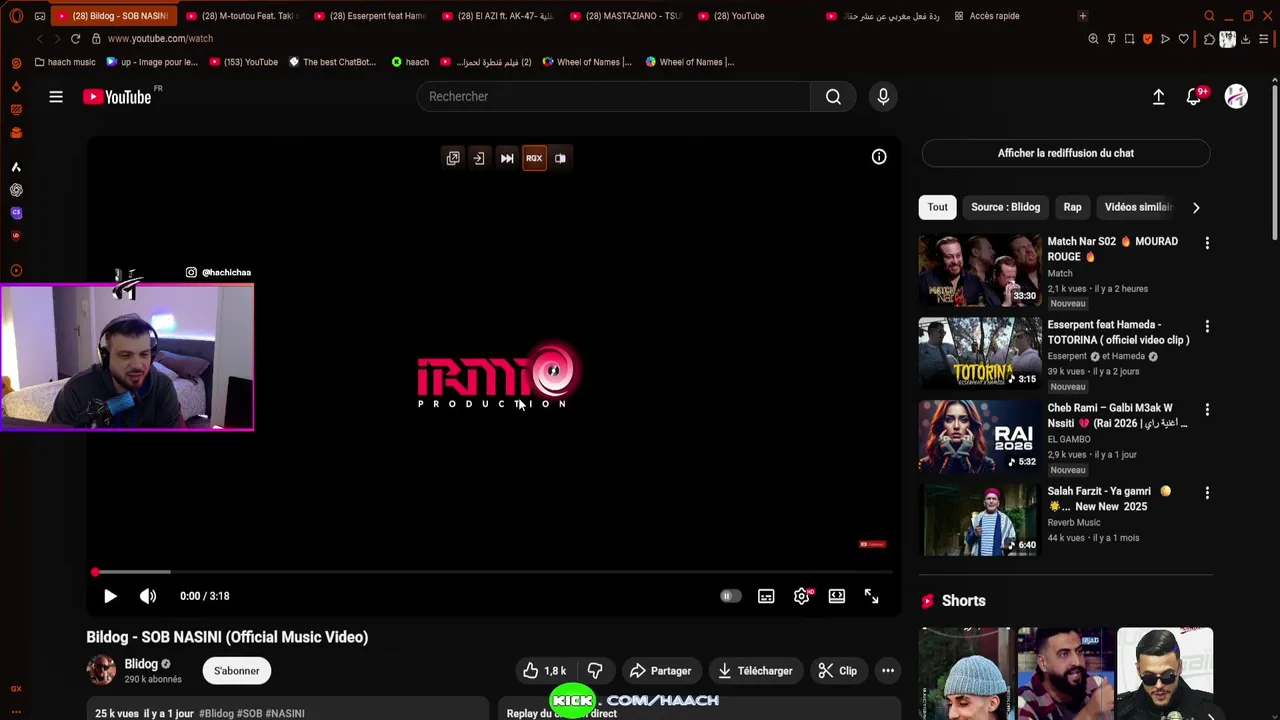Toggle the autoplay switch

click(x=730, y=596)
